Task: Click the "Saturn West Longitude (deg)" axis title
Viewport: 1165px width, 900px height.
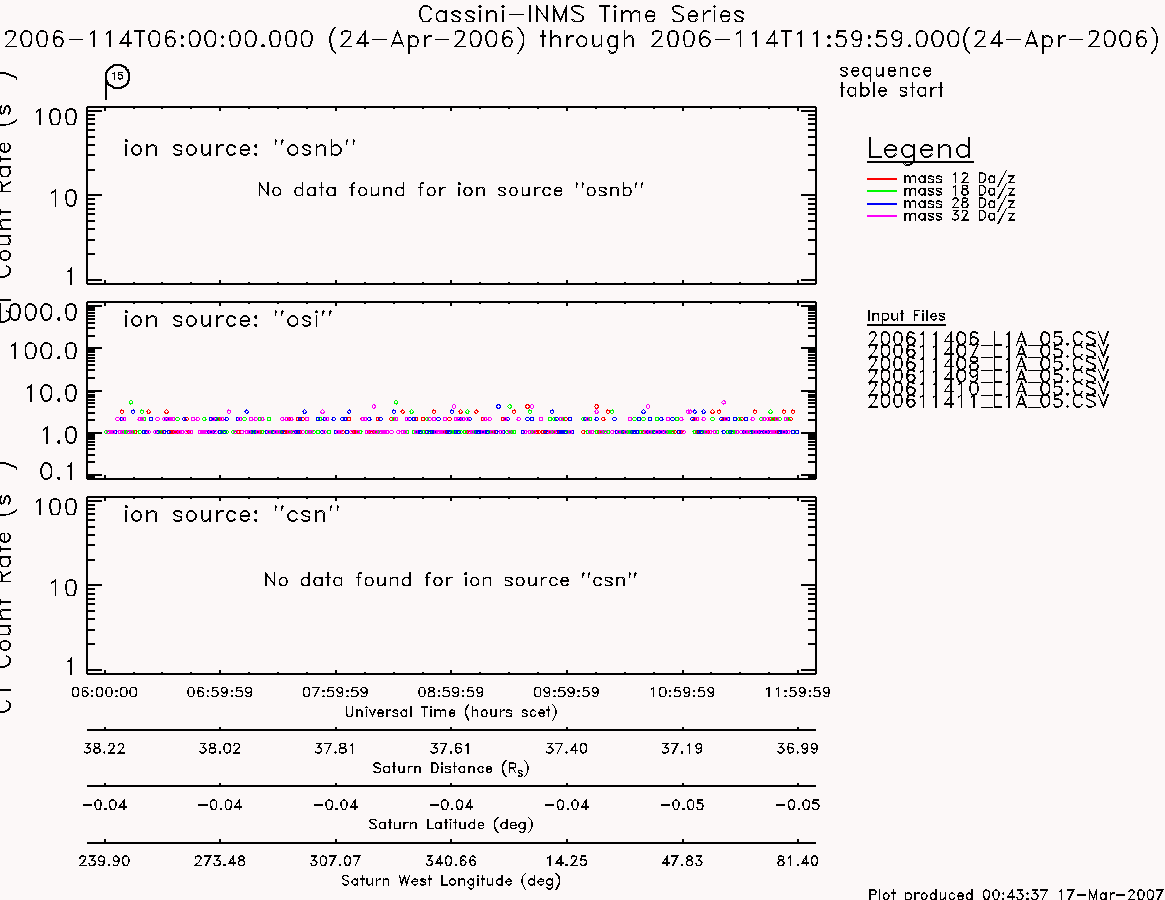Action: point(450,881)
